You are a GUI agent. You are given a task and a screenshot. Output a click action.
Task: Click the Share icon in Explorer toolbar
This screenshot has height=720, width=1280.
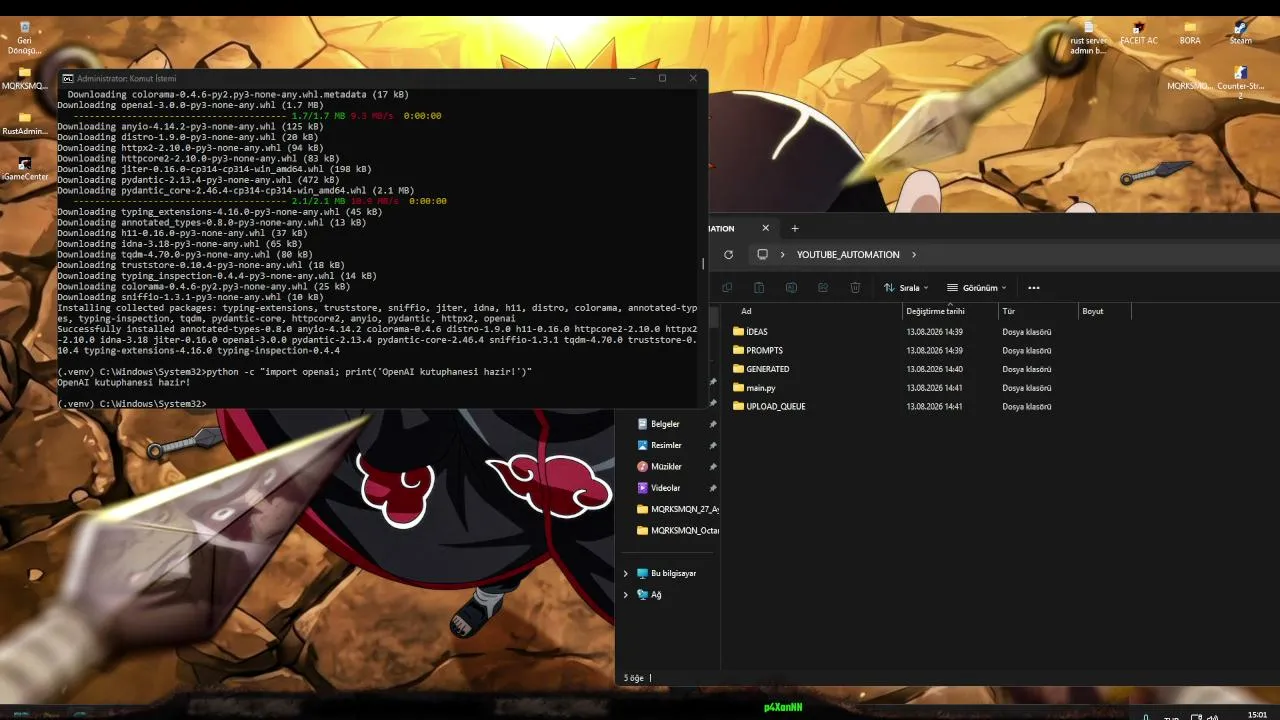click(x=823, y=288)
